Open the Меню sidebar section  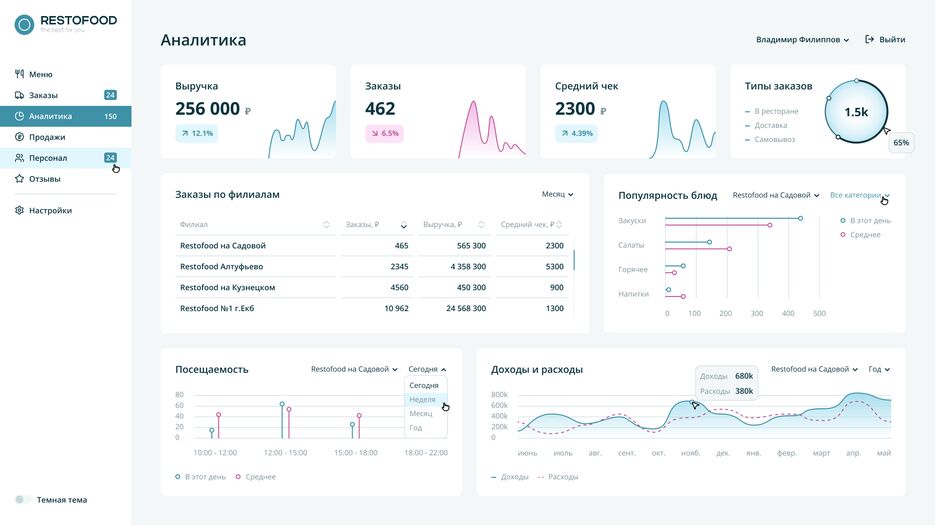pos(66,74)
